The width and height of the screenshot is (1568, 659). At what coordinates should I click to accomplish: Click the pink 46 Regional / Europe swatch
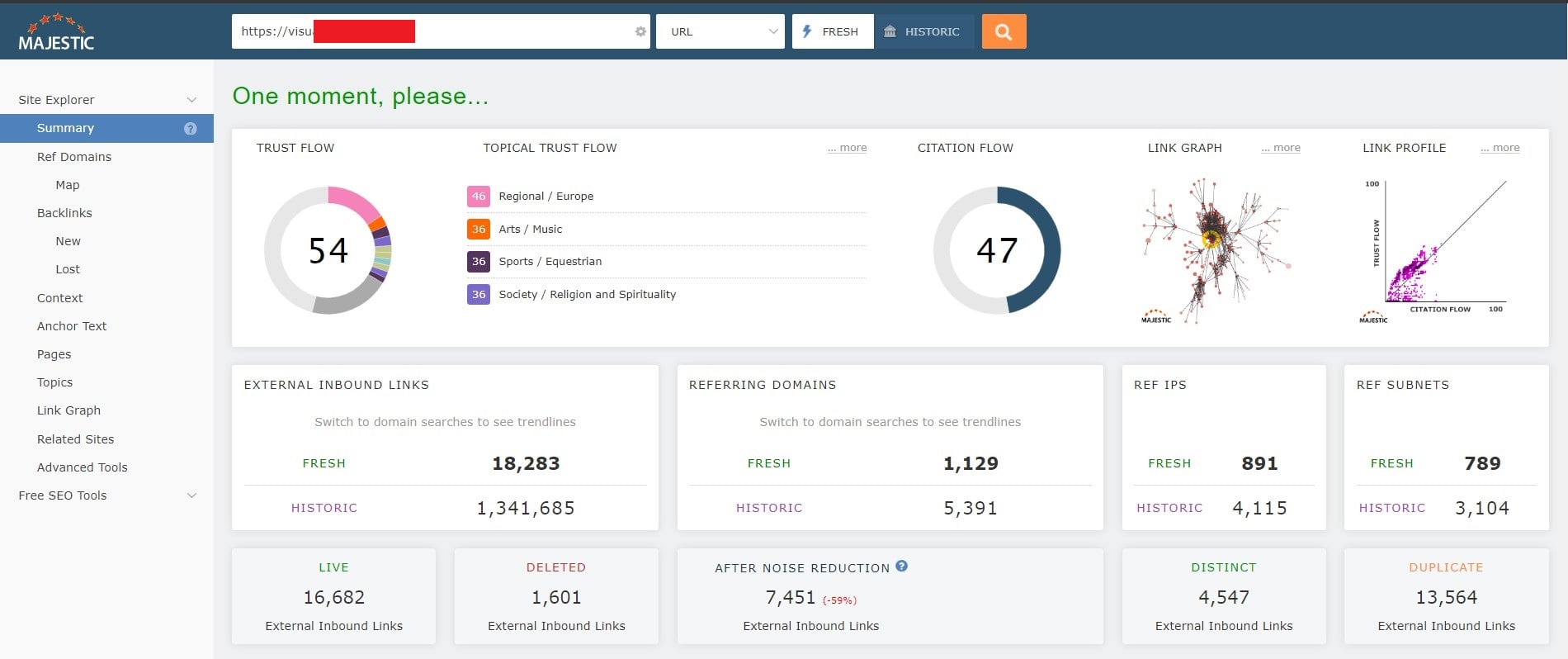(x=479, y=197)
